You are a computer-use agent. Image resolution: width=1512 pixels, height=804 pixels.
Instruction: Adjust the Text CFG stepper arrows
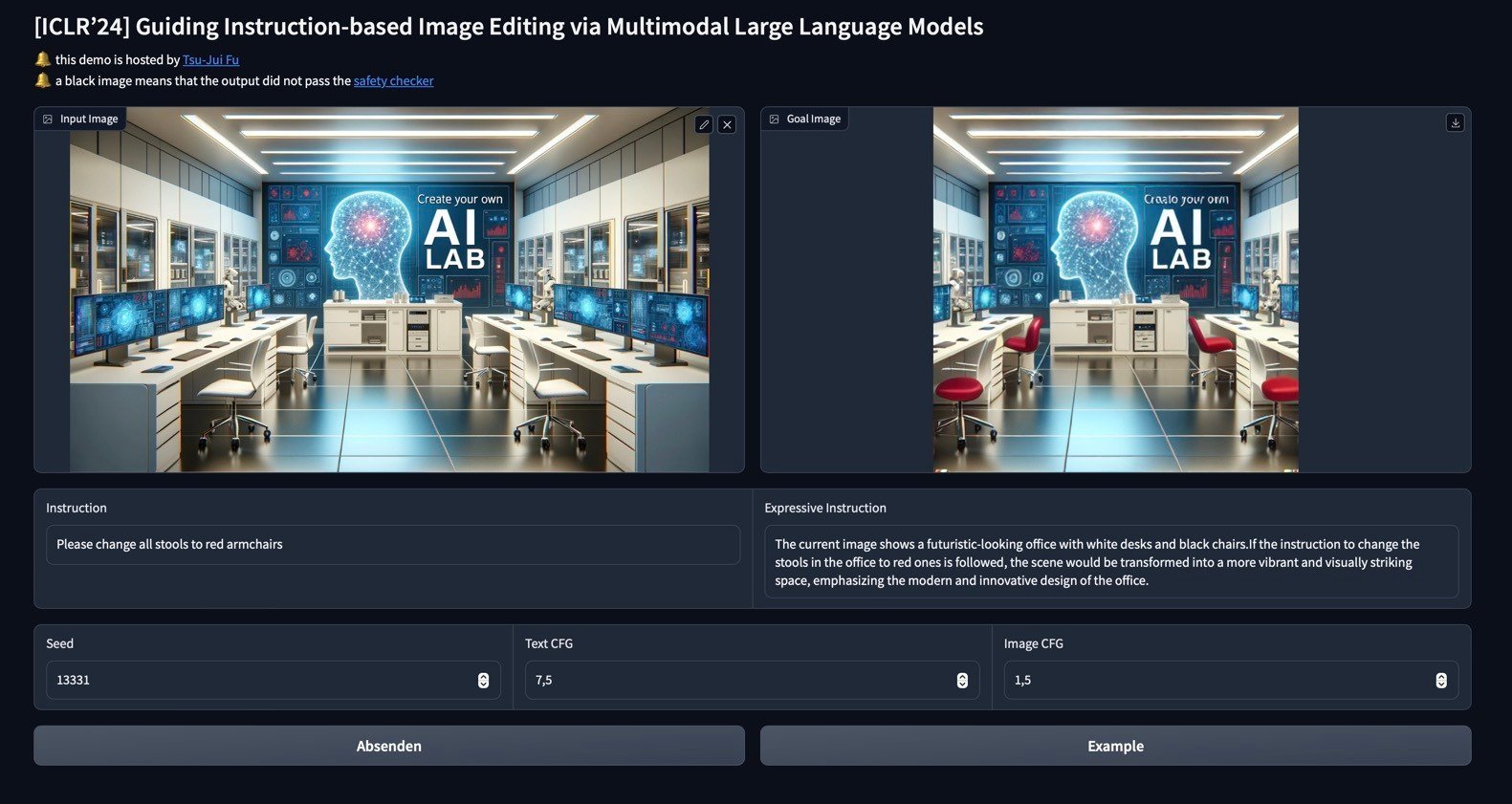[962, 680]
